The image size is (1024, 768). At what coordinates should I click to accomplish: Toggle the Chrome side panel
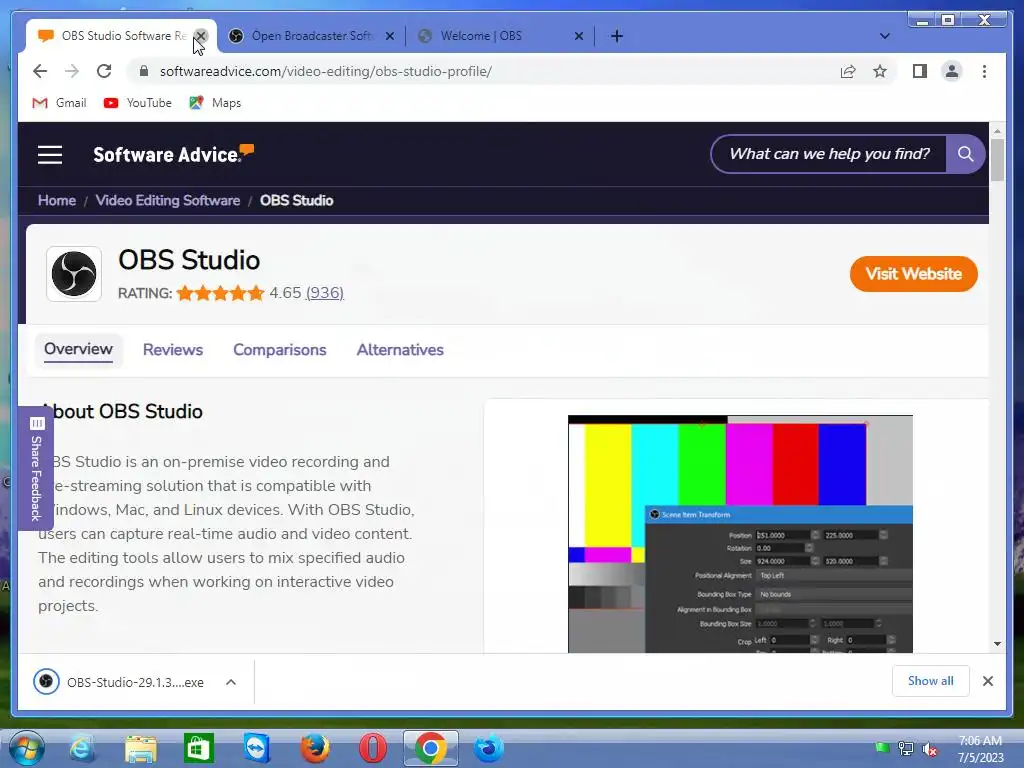(x=920, y=71)
